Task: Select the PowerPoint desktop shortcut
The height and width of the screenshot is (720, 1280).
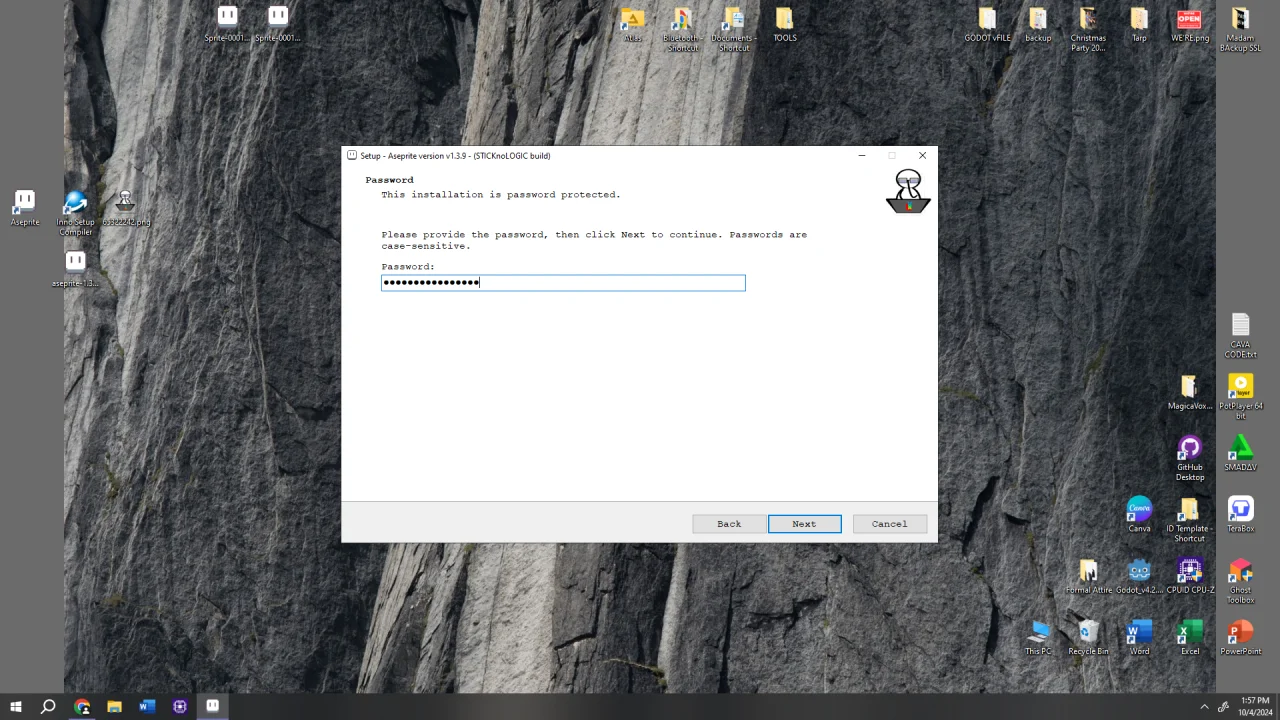Action: pos(1240,637)
